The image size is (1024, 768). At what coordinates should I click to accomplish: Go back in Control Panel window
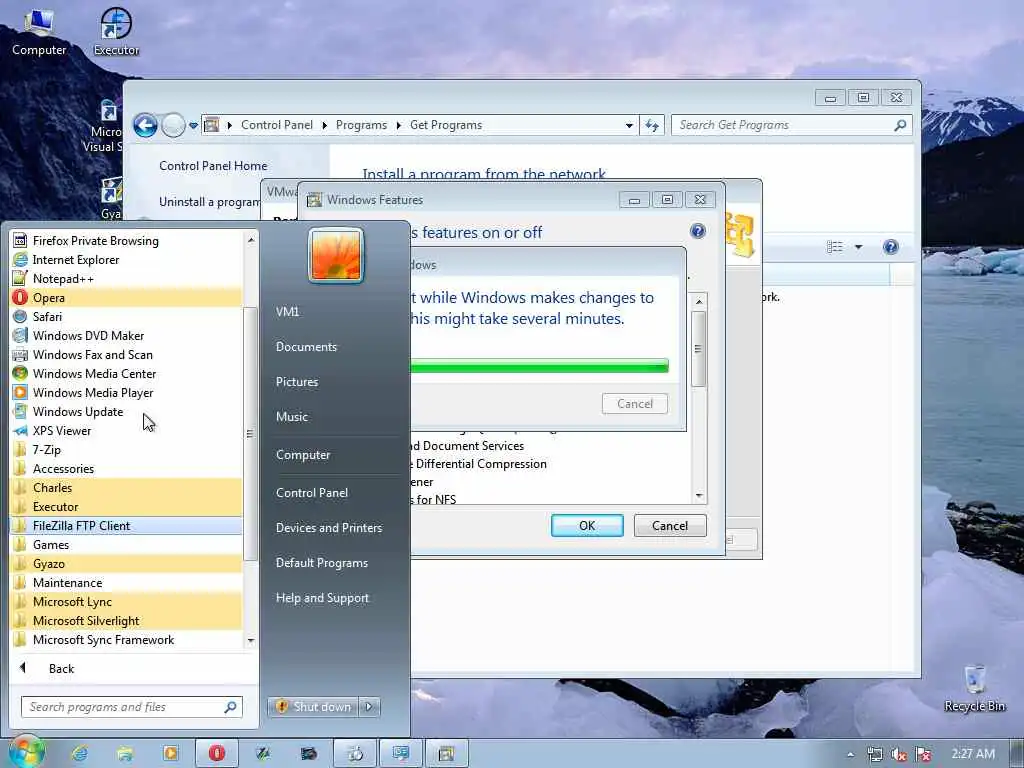coord(145,125)
